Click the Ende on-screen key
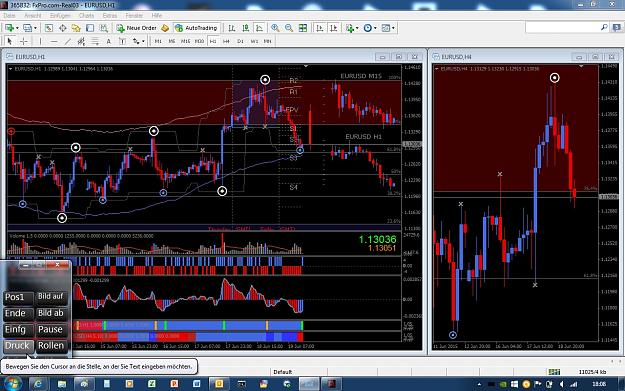This screenshot has width=625, height=391. tap(18, 314)
